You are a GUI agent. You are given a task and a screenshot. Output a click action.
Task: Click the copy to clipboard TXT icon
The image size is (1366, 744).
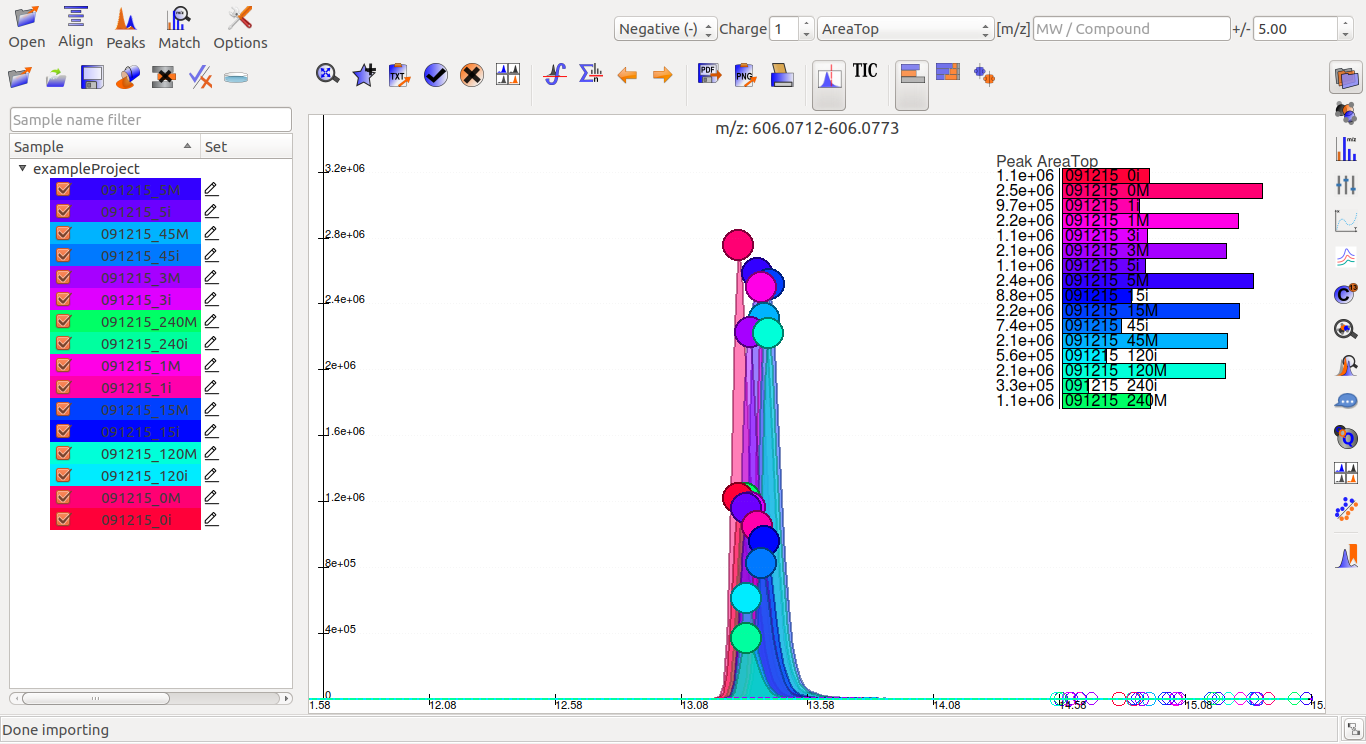[400, 74]
